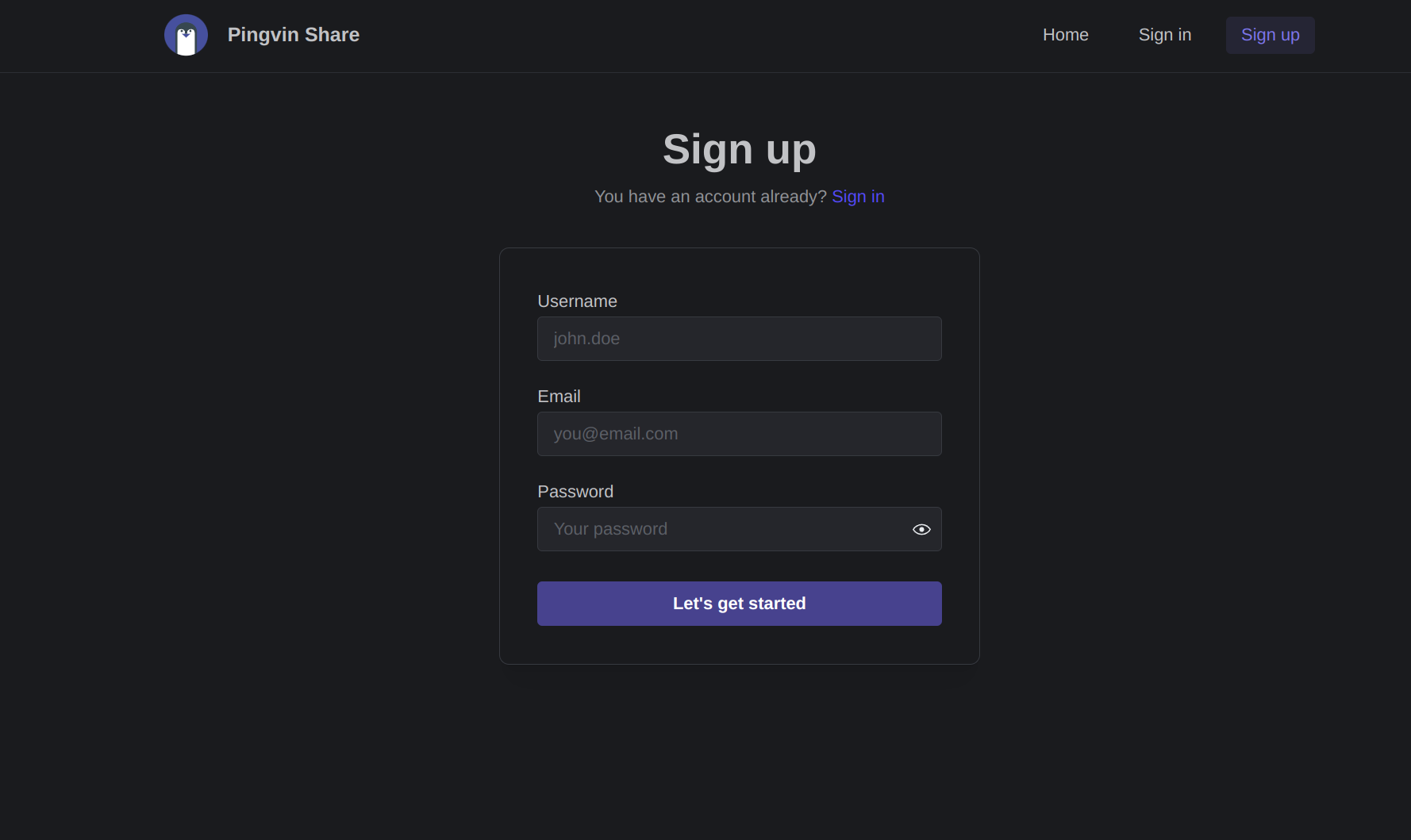
Task: Click the you@email.com placeholder text
Action: [x=616, y=434]
